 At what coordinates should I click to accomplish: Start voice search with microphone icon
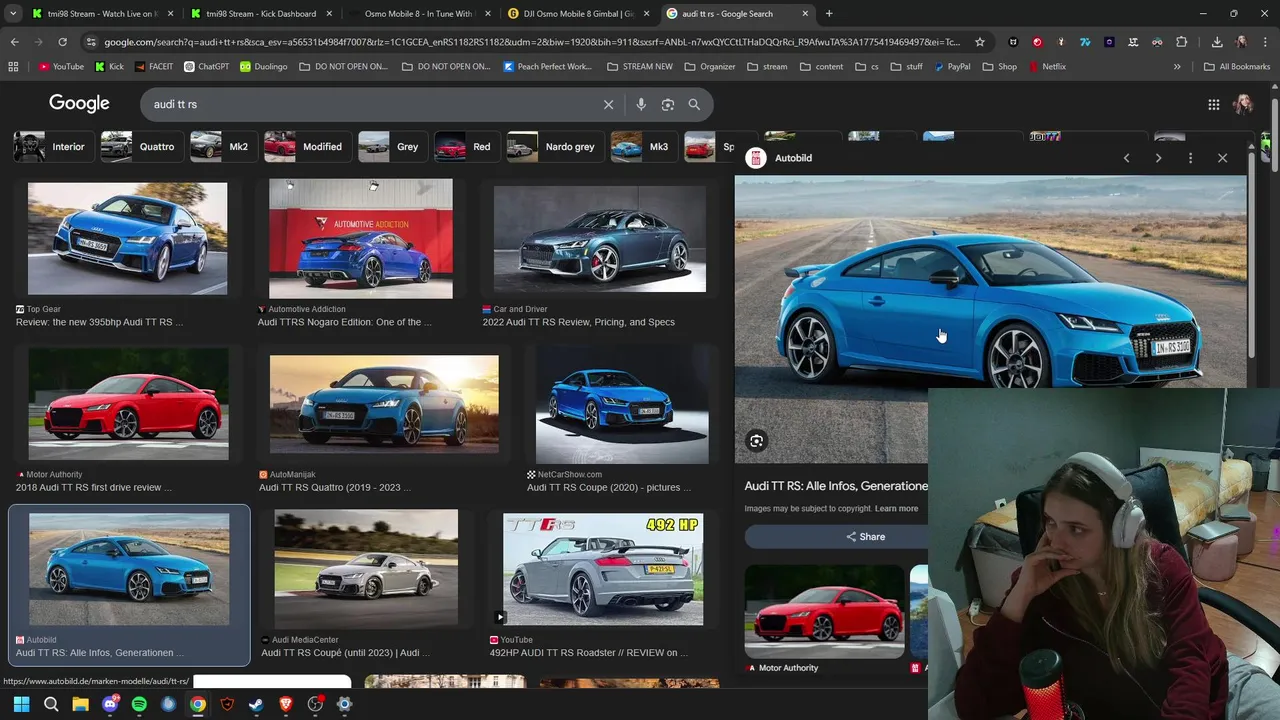[x=641, y=104]
